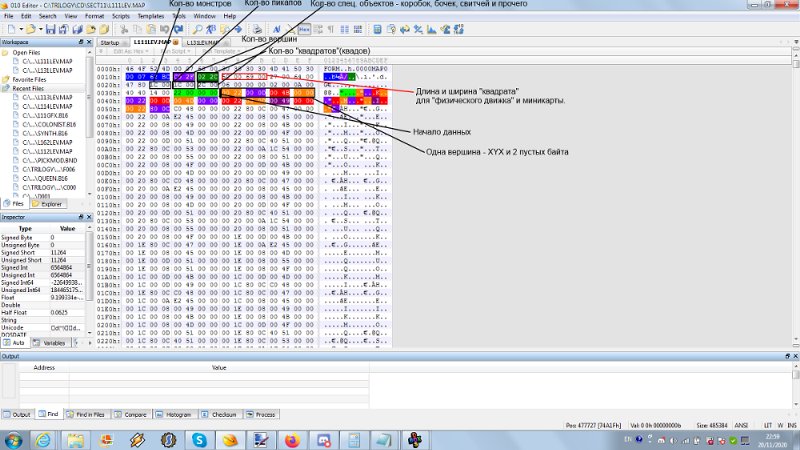
Task: Open Discord from the taskbar
Action: pos(323,440)
